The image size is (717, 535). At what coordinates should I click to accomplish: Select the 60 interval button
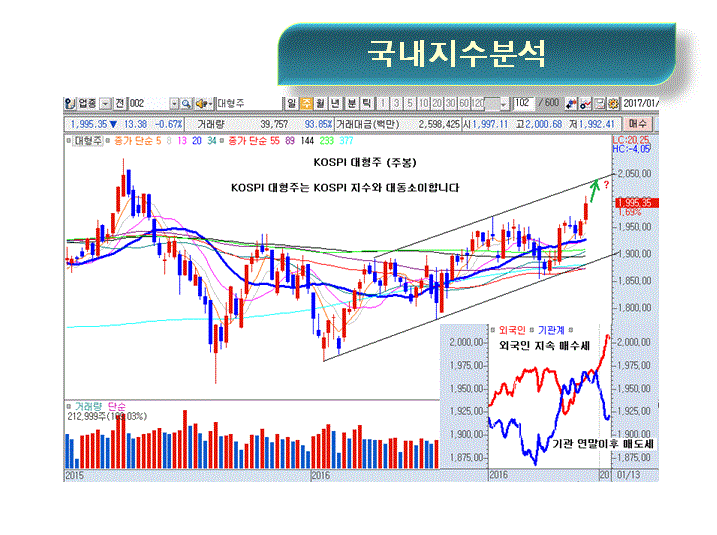coord(464,104)
